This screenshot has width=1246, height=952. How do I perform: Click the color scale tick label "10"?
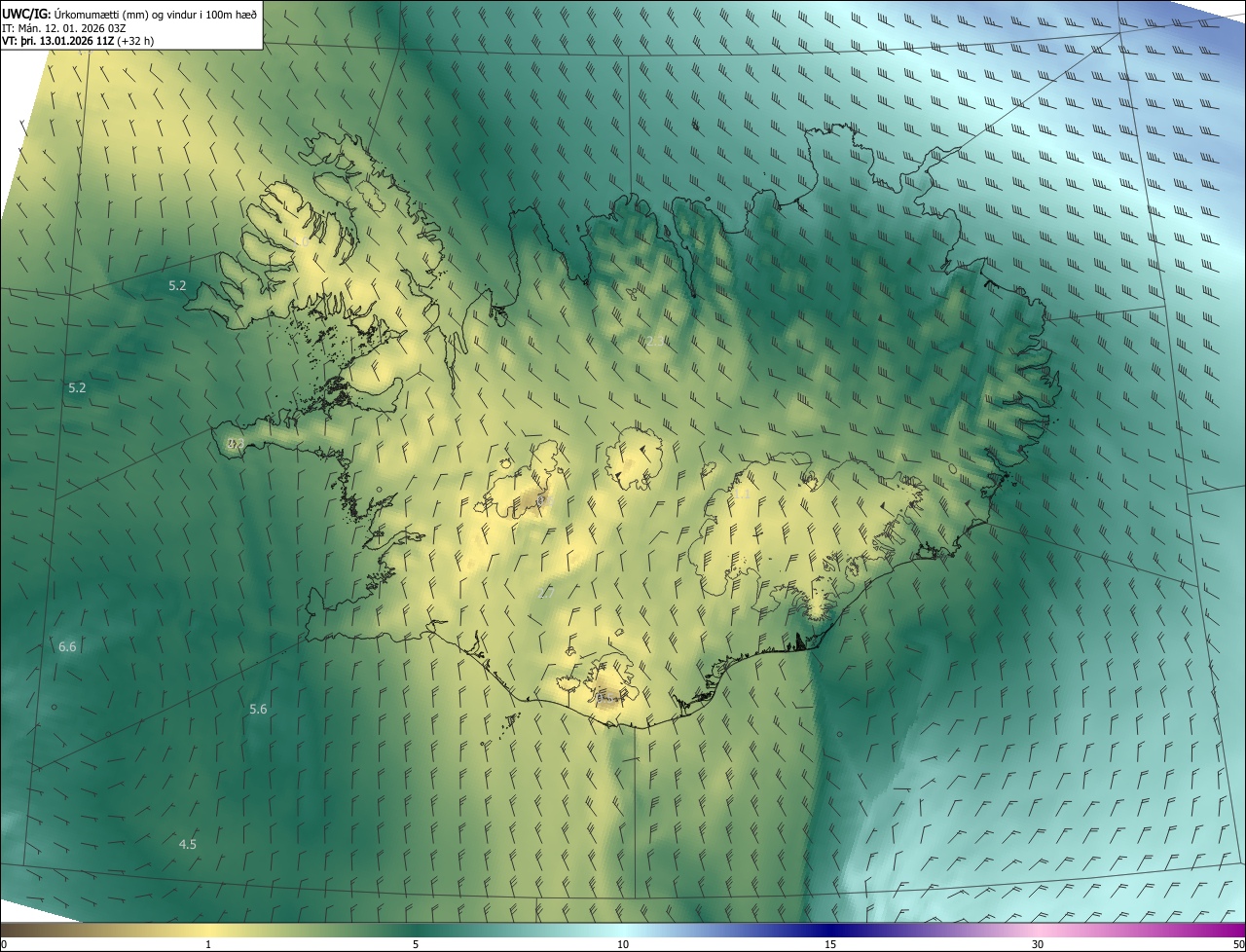coord(623,944)
